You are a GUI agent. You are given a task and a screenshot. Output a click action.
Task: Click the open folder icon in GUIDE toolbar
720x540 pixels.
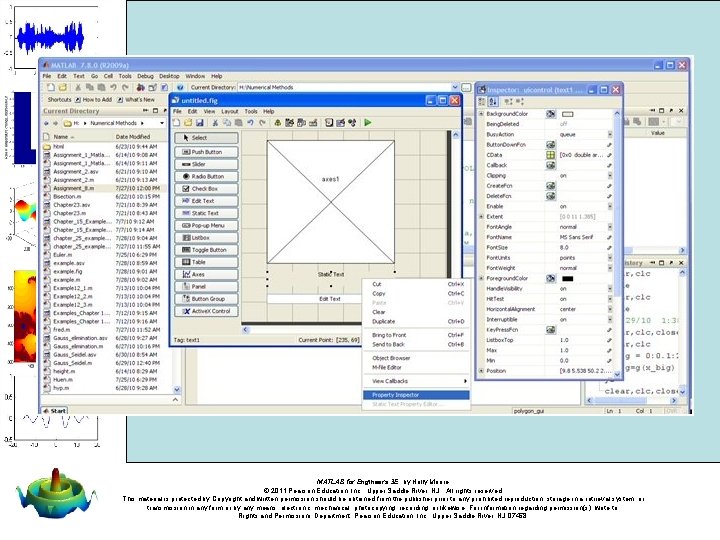pos(188,123)
